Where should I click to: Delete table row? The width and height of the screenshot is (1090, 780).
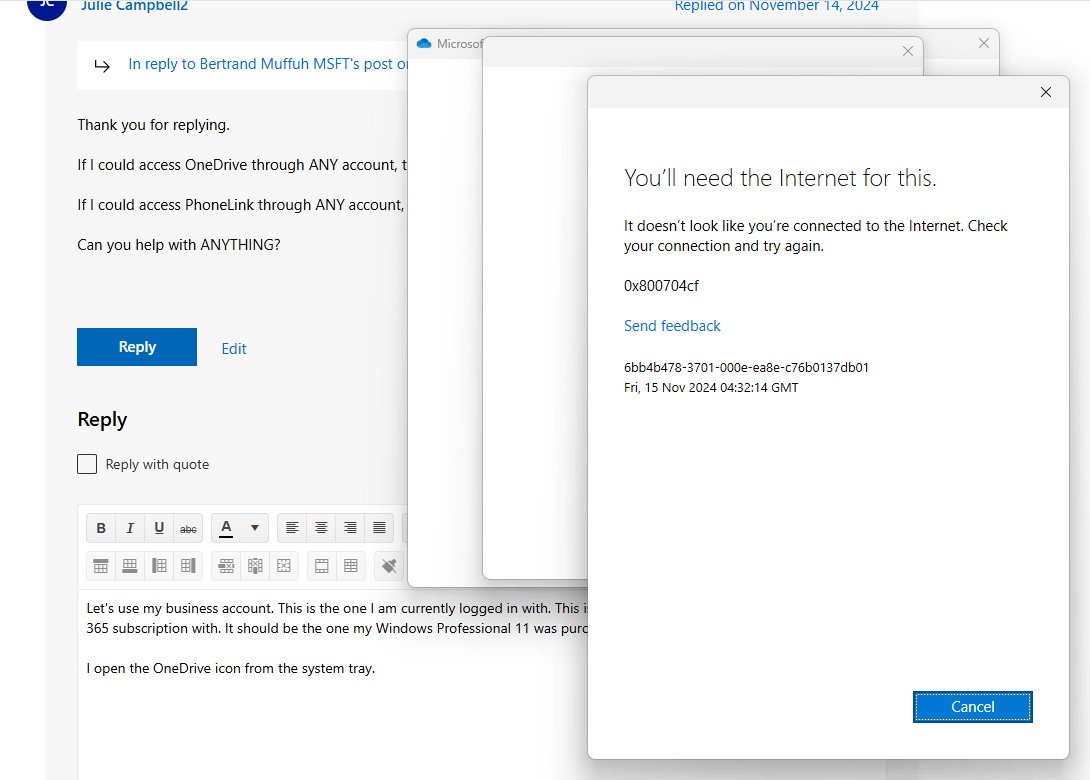(226, 566)
